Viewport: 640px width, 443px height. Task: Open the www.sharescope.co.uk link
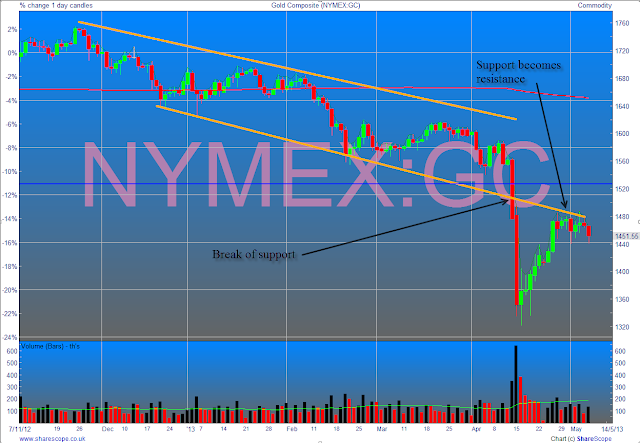52,439
